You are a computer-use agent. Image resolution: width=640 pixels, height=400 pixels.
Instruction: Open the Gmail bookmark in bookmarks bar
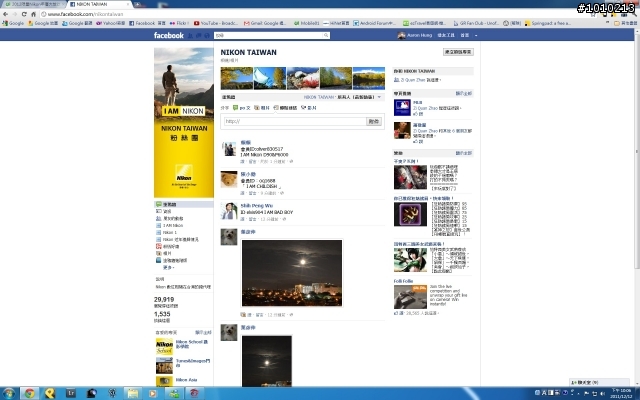265,23
